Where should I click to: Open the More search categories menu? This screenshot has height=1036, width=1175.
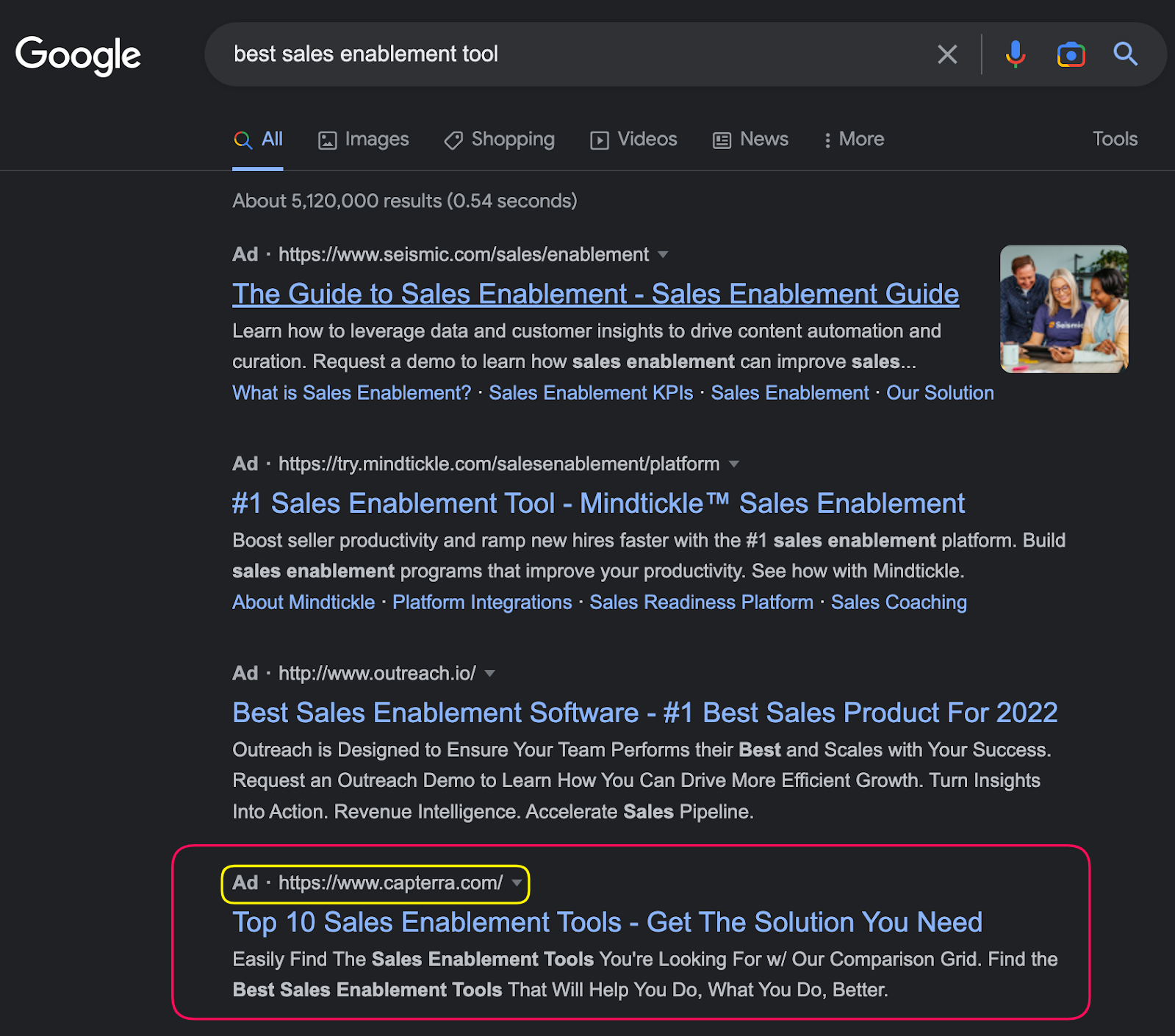(x=853, y=140)
